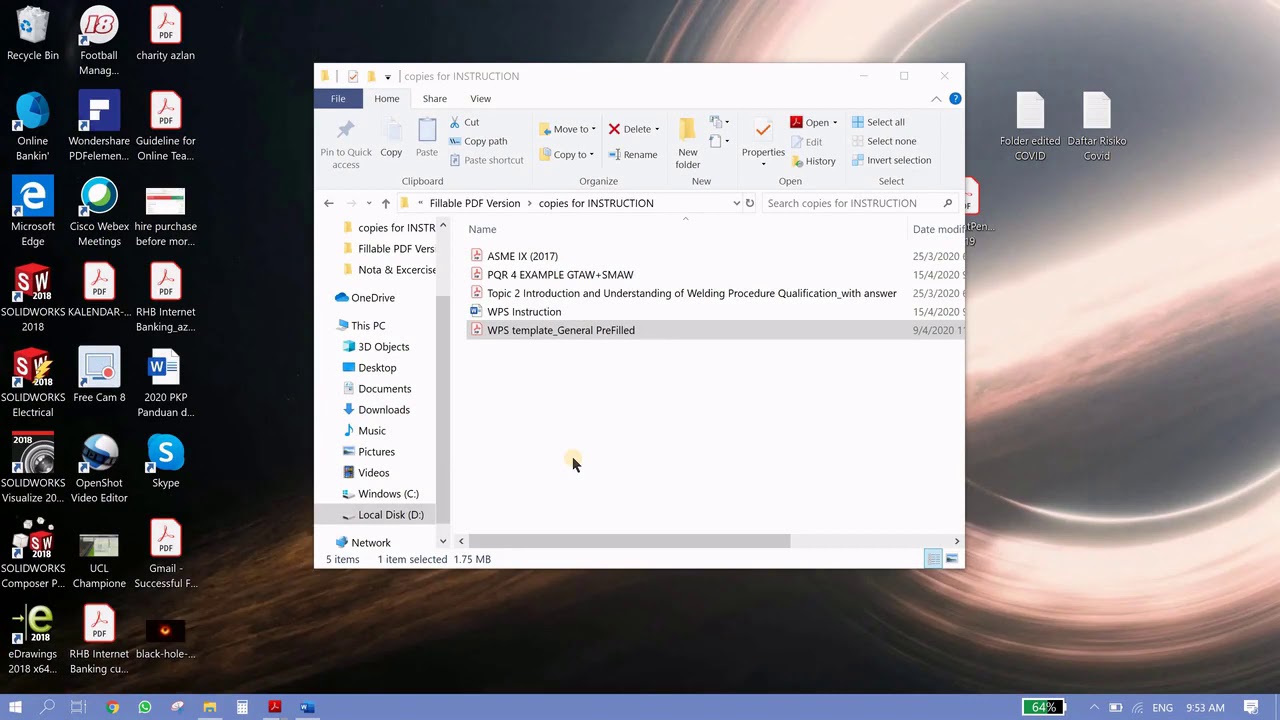
Task: Select PQR 4 EXAMPLE GTAW+SMAW file
Action: (x=560, y=274)
